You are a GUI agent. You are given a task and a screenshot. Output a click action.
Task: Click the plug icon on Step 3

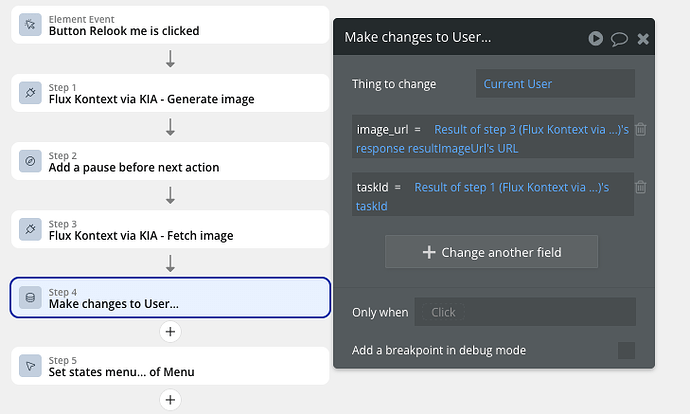pos(30,229)
